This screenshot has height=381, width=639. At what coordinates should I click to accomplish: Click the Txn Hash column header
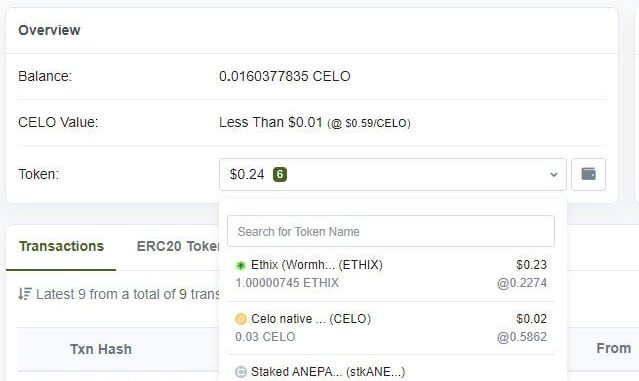click(101, 349)
